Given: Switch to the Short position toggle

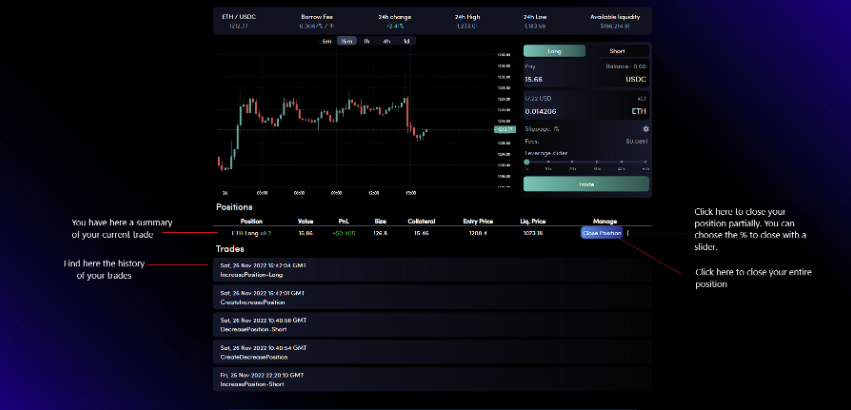Looking at the screenshot, I should (617, 51).
